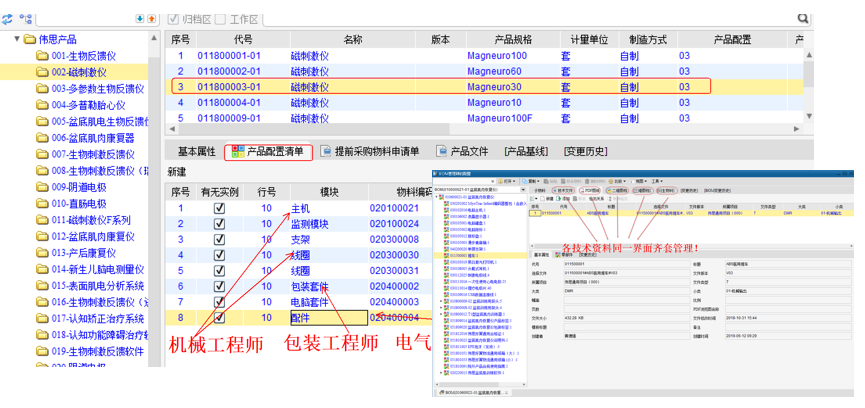
Task: Select product row 011800004-01
Action: [x=229, y=102]
